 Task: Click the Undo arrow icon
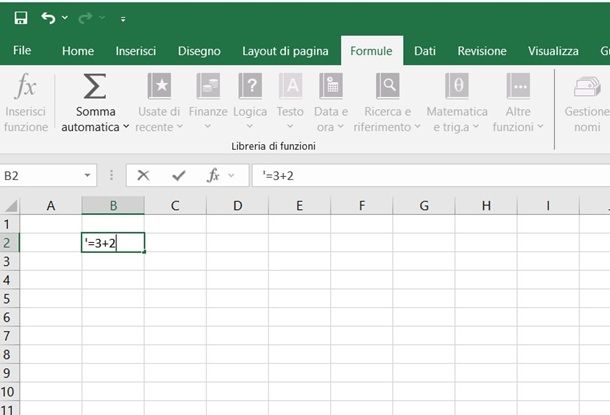click(49, 18)
